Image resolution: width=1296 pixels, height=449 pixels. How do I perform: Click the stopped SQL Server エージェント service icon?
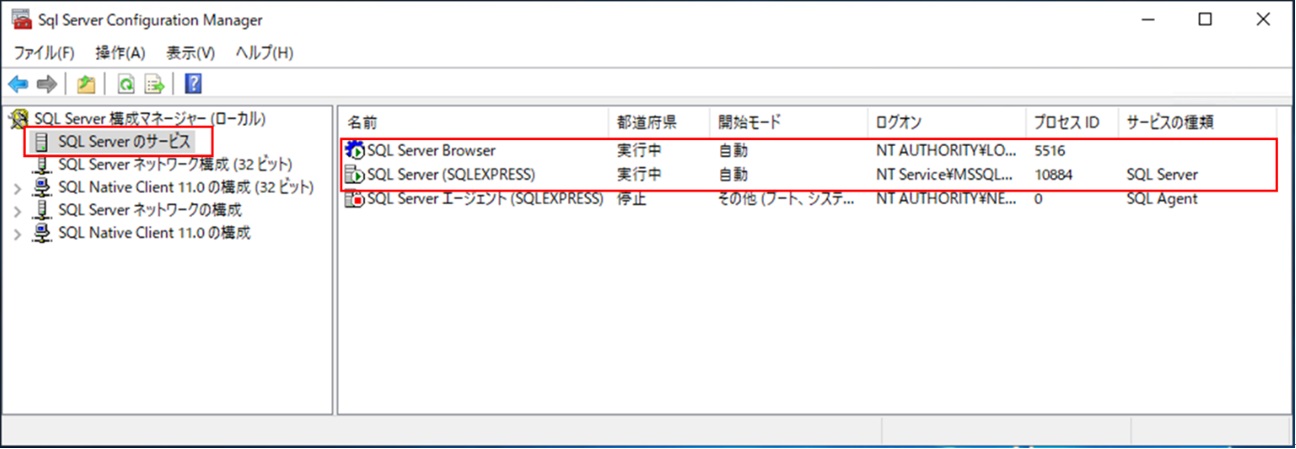(355, 199)
